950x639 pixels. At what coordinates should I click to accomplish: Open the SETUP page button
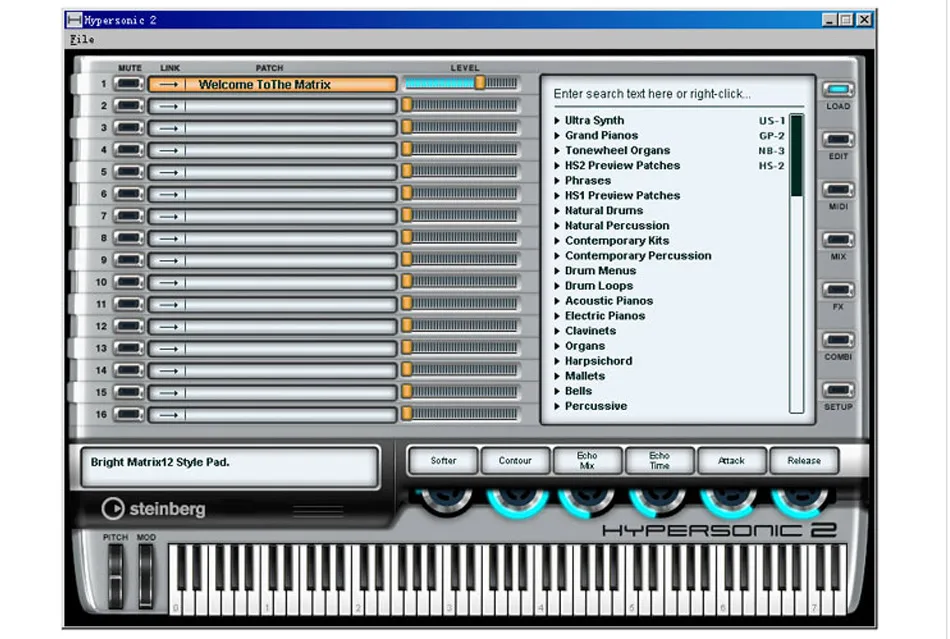pyautogui.click(x=838, y=390)
